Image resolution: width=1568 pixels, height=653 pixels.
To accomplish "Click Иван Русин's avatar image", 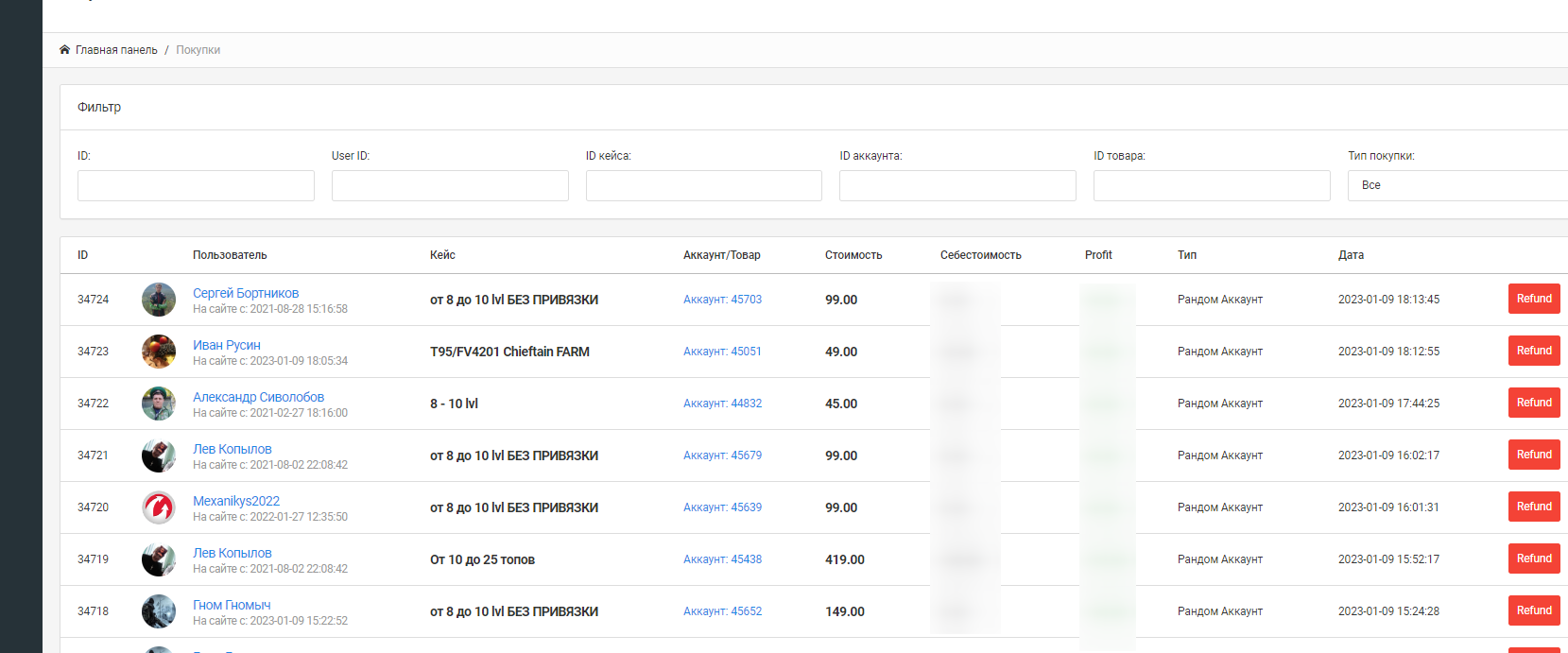I will pyautogui.click(x=159, y=352).
